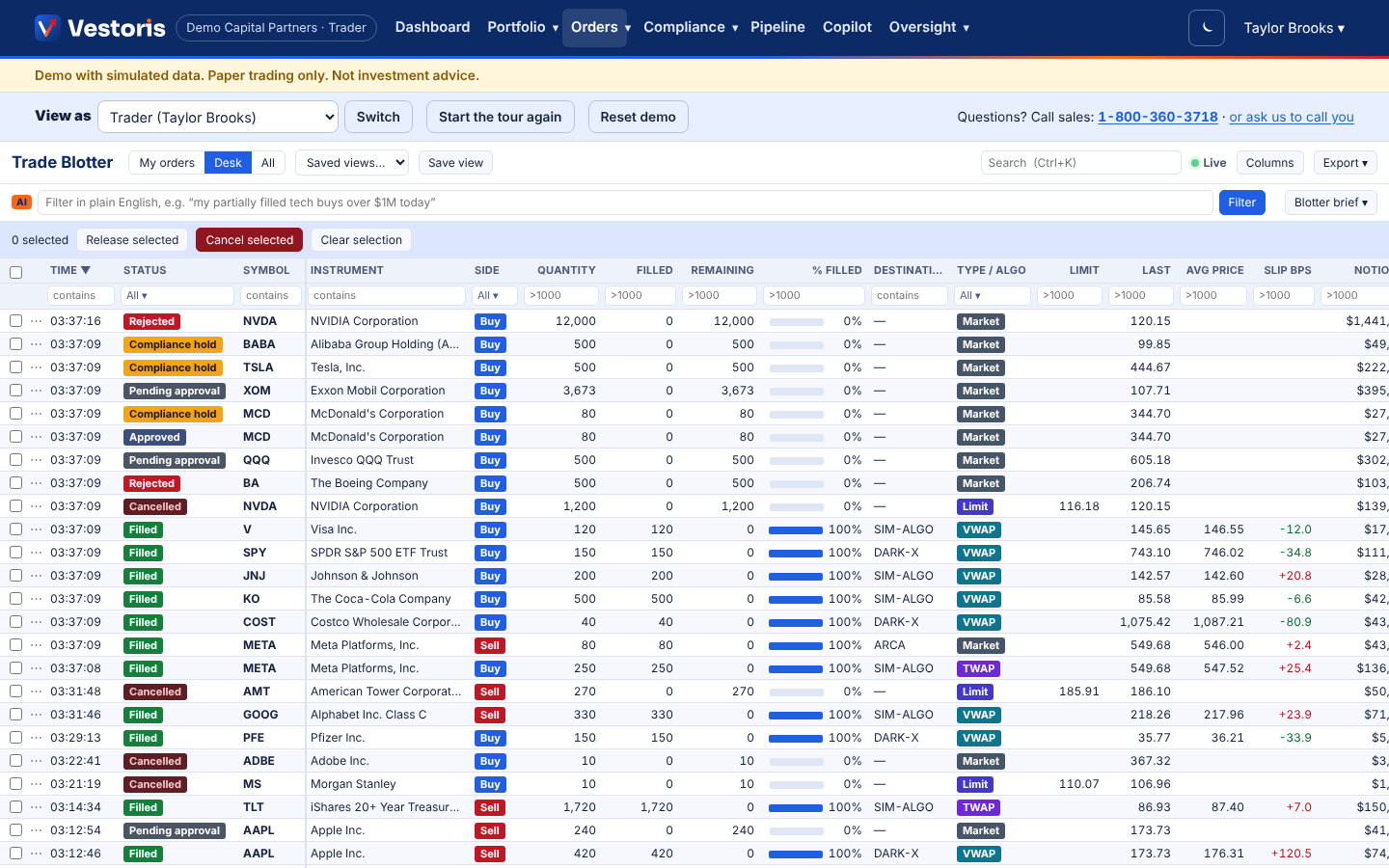1389x868 pixels.
Task: Select the checkbox for the Boeing (BA) order
Action: (15, 483)
